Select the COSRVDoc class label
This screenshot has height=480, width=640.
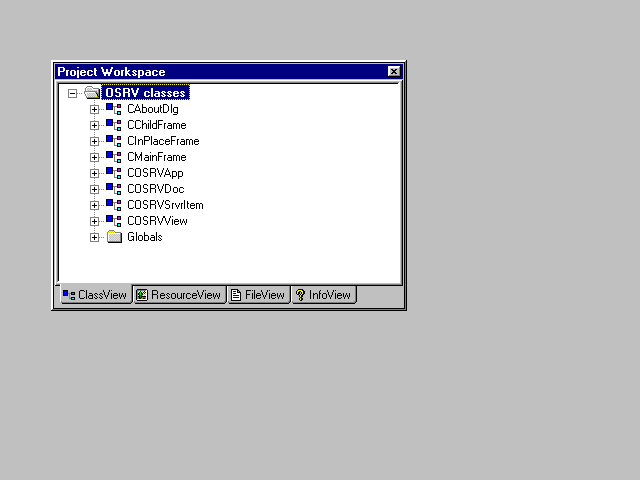point(155,189)
